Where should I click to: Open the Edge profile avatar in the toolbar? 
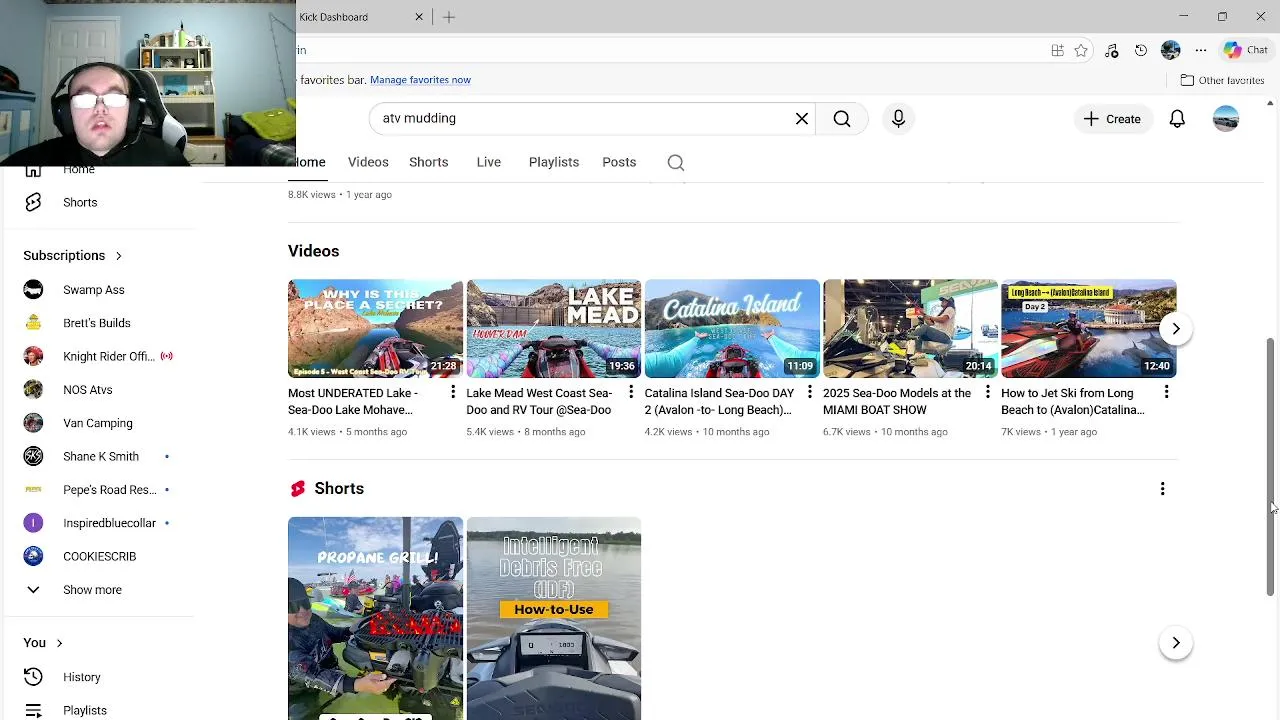(1171, 50)
